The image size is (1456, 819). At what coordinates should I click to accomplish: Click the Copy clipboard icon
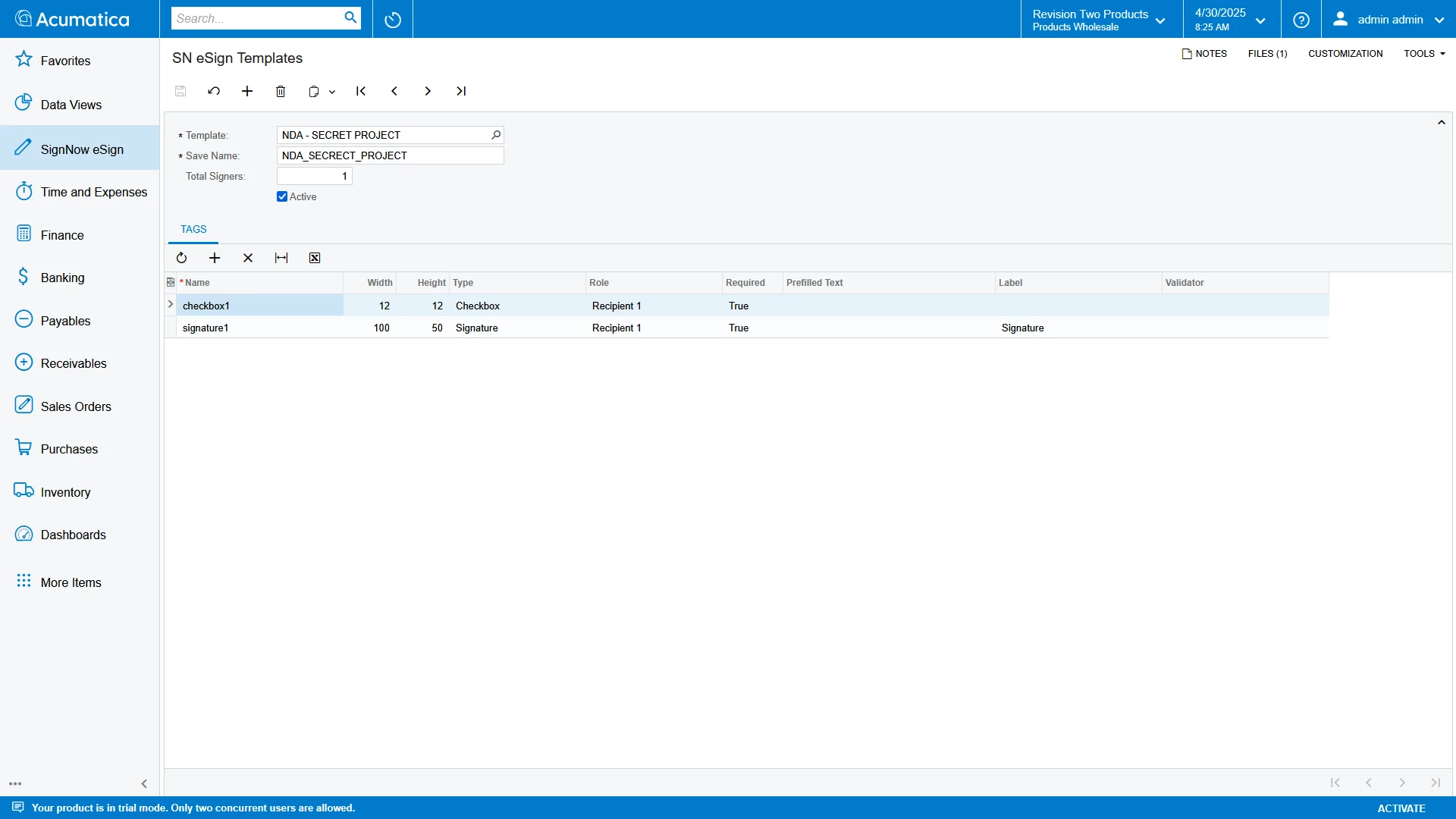coord(315,91)
